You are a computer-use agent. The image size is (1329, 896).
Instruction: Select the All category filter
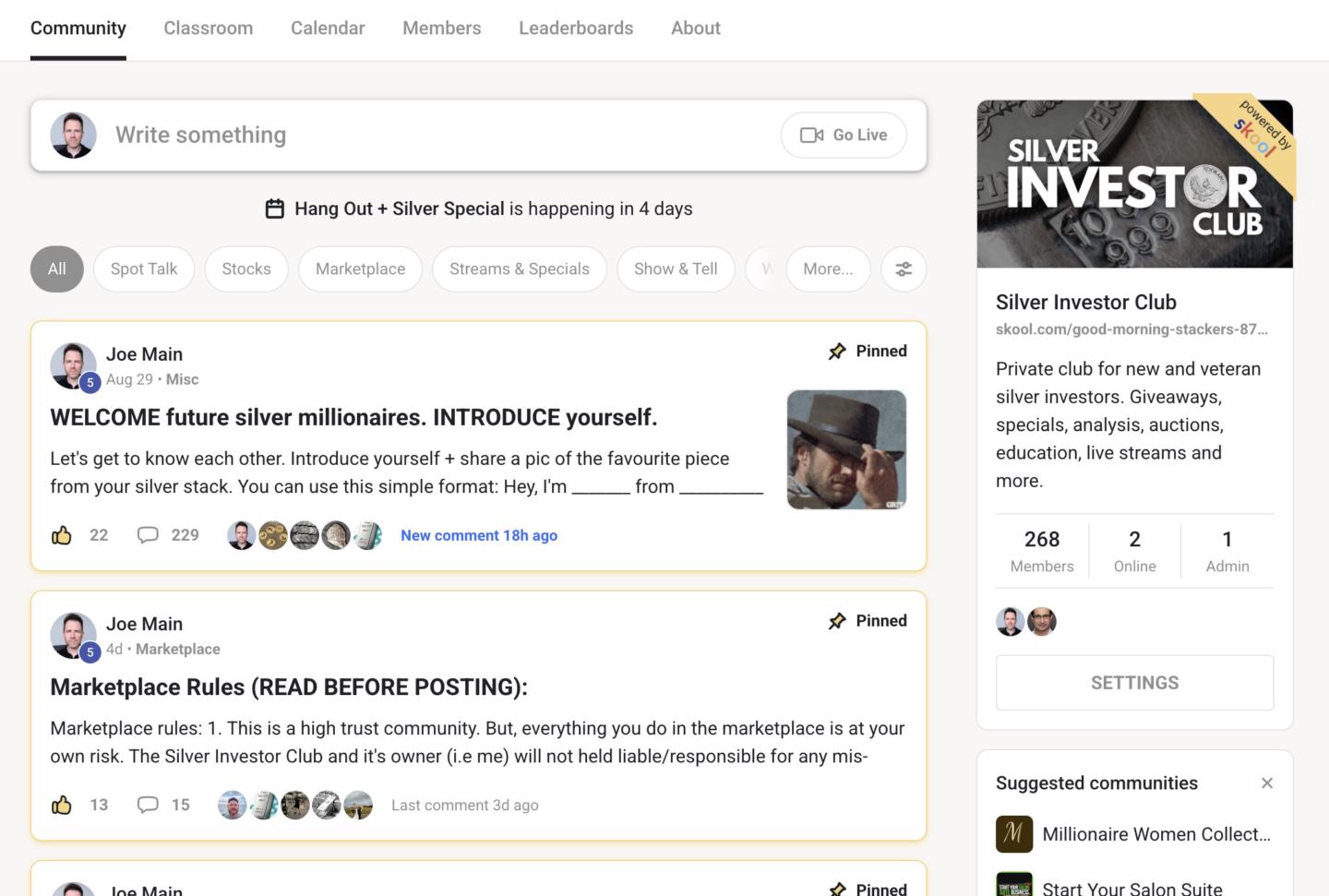(57, 269)
